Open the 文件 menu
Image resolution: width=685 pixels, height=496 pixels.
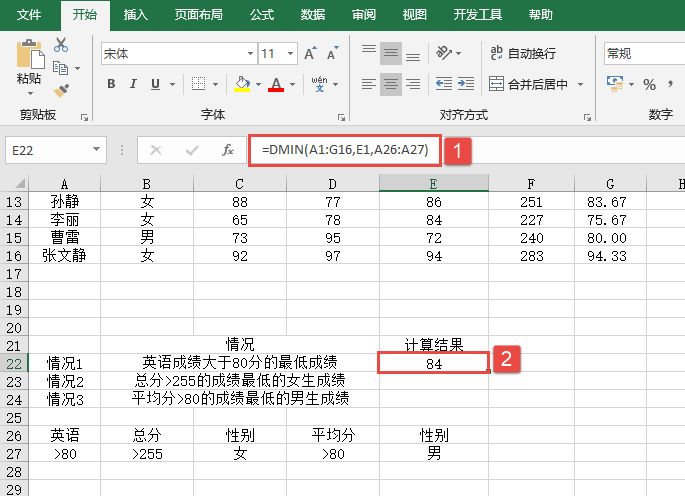pyautogui.click(x=30, y=15)
